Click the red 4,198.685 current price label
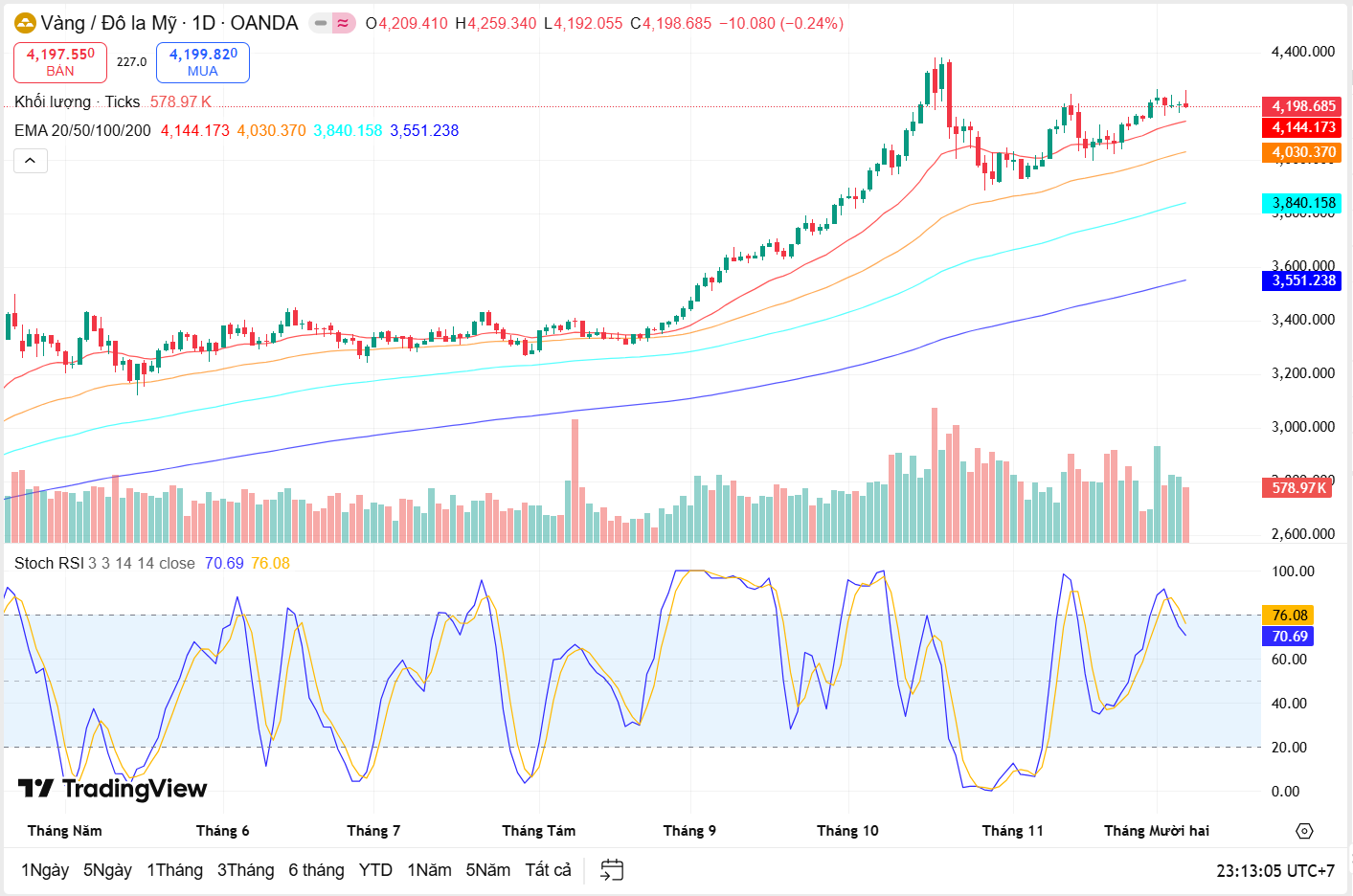 [1302, 106]
